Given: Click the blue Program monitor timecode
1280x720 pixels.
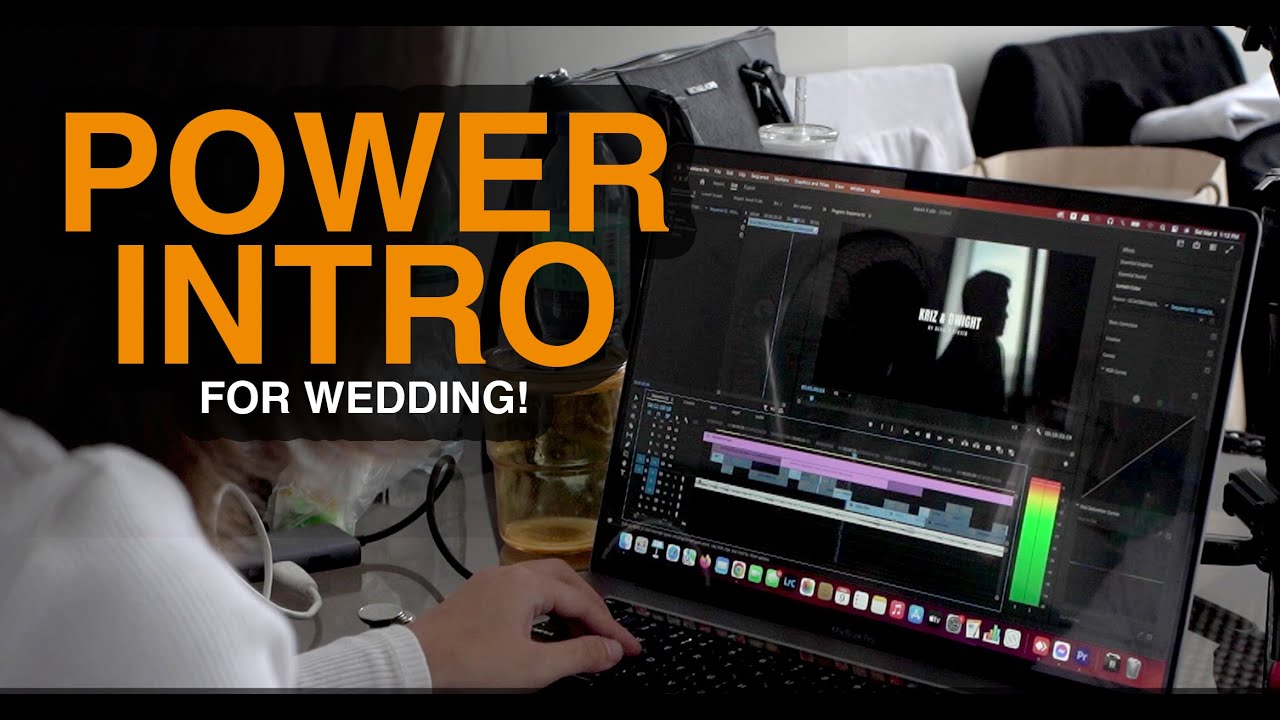Looking at the screenshot, I should click(812, 389).
